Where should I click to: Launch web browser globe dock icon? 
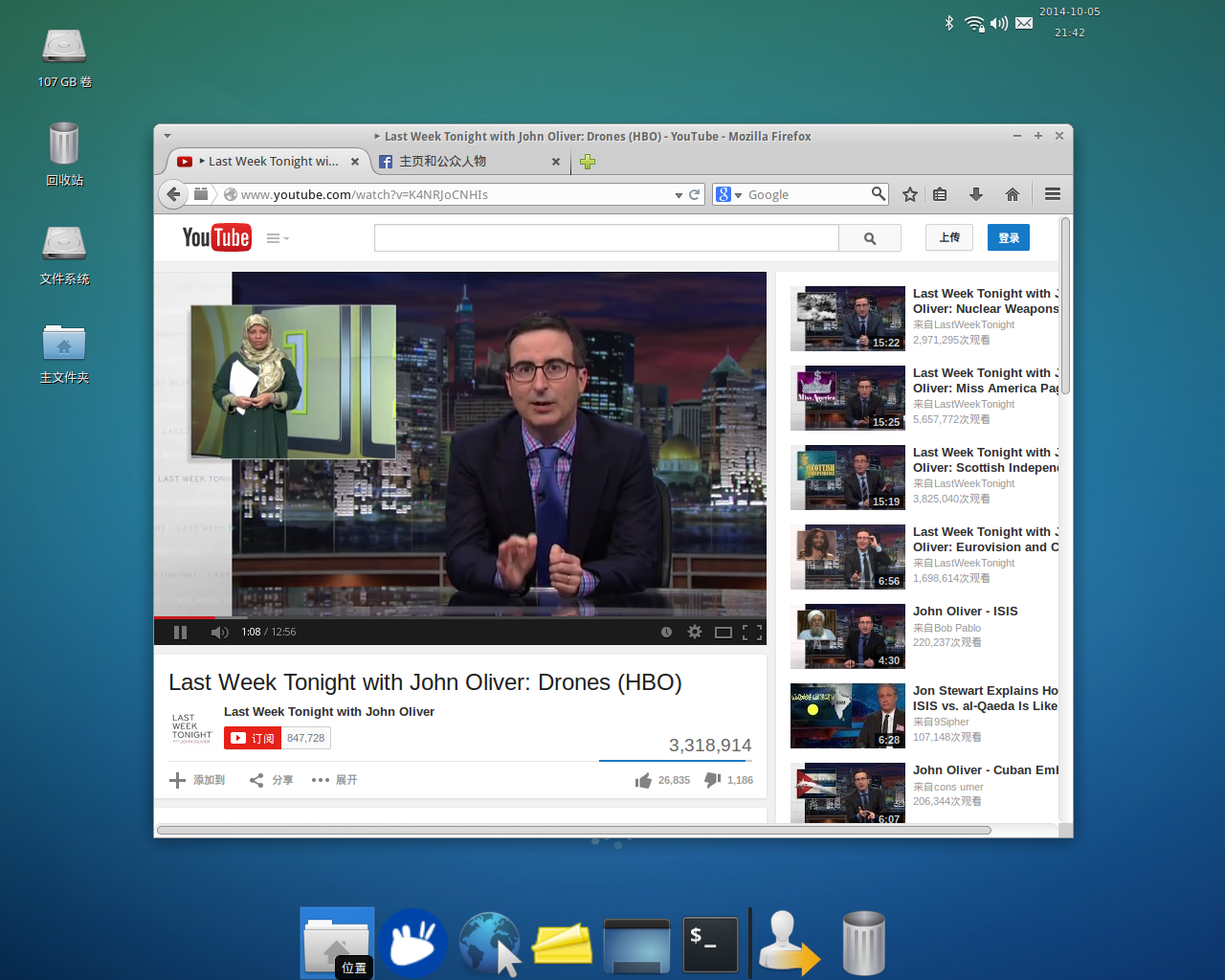pos(489,944)
